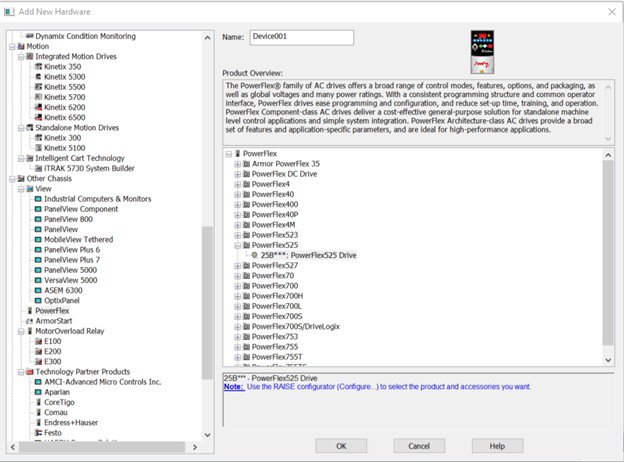The width and height of the screenshot is (624, 462).
Task: Click the Kinetix 5500 tree icon
Action: click(38, 87)
